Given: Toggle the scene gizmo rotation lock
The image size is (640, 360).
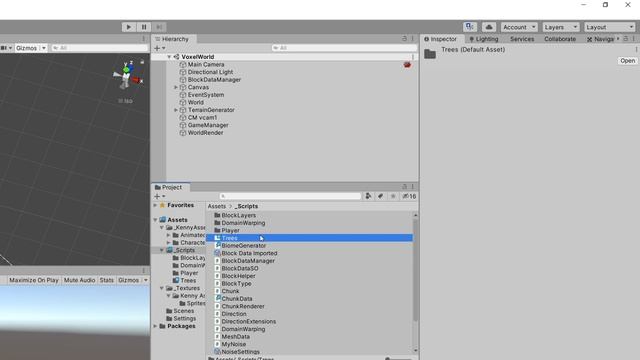Looking at the screenshot, I should [142, 62].
